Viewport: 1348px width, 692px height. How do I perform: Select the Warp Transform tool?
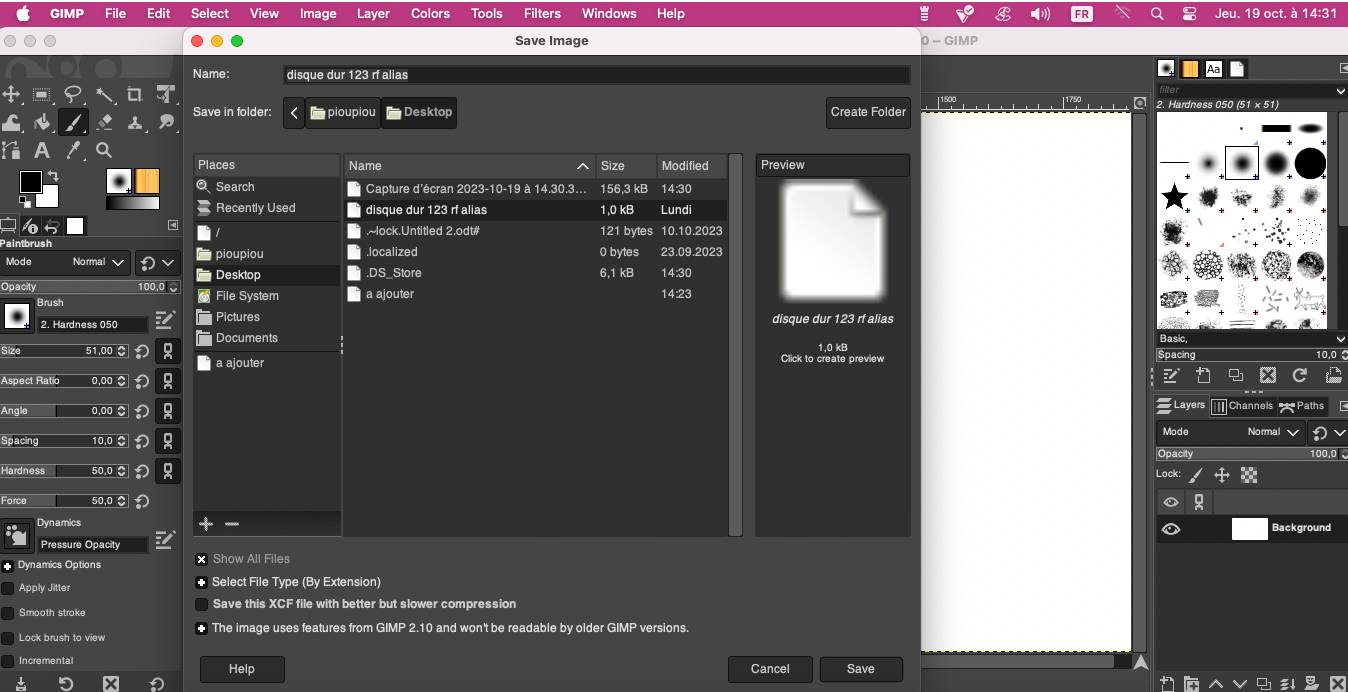pyautogui.click(x=11, y=122)
